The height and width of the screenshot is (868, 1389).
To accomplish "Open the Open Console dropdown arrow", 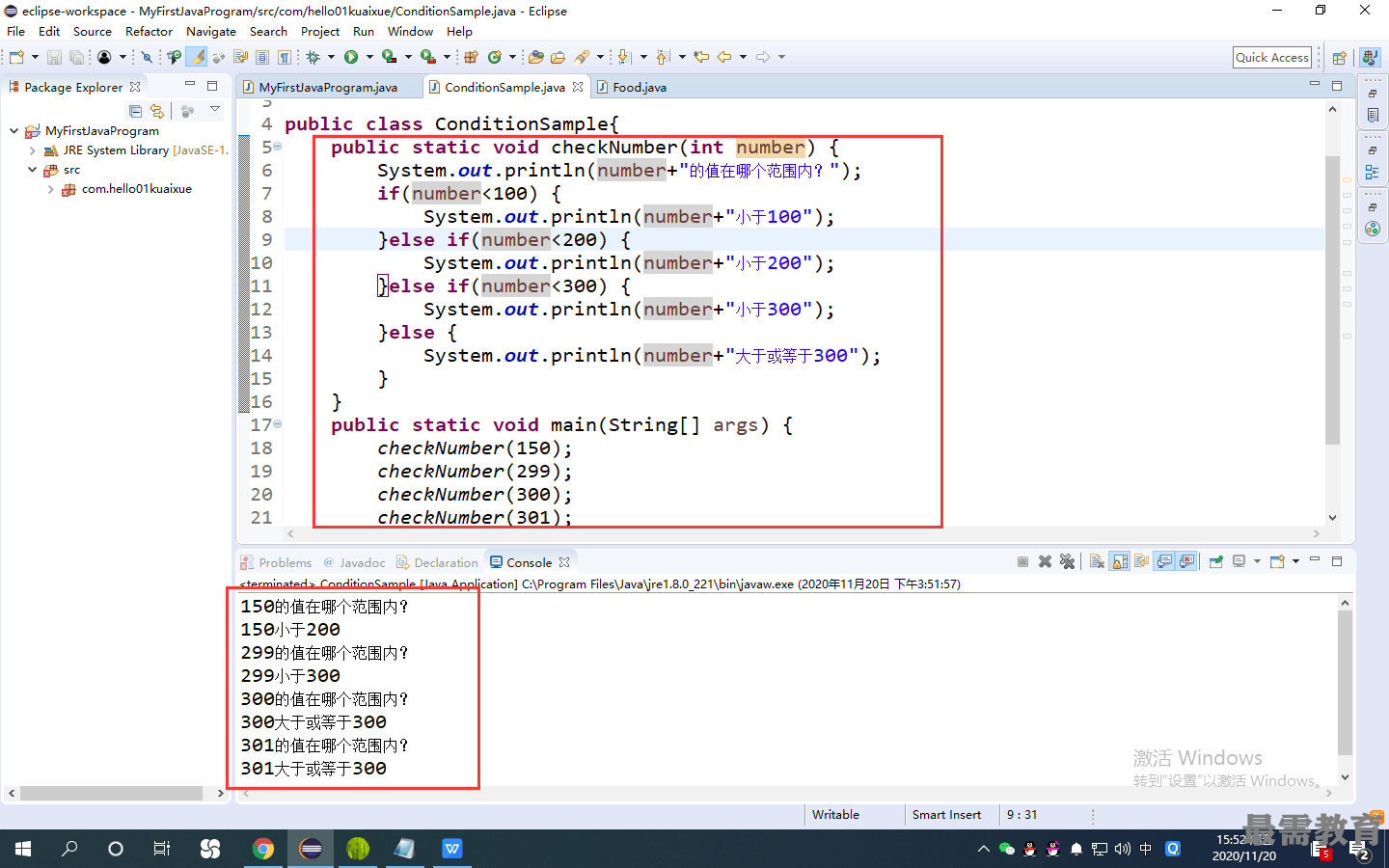I will [x=1295, y=561].
